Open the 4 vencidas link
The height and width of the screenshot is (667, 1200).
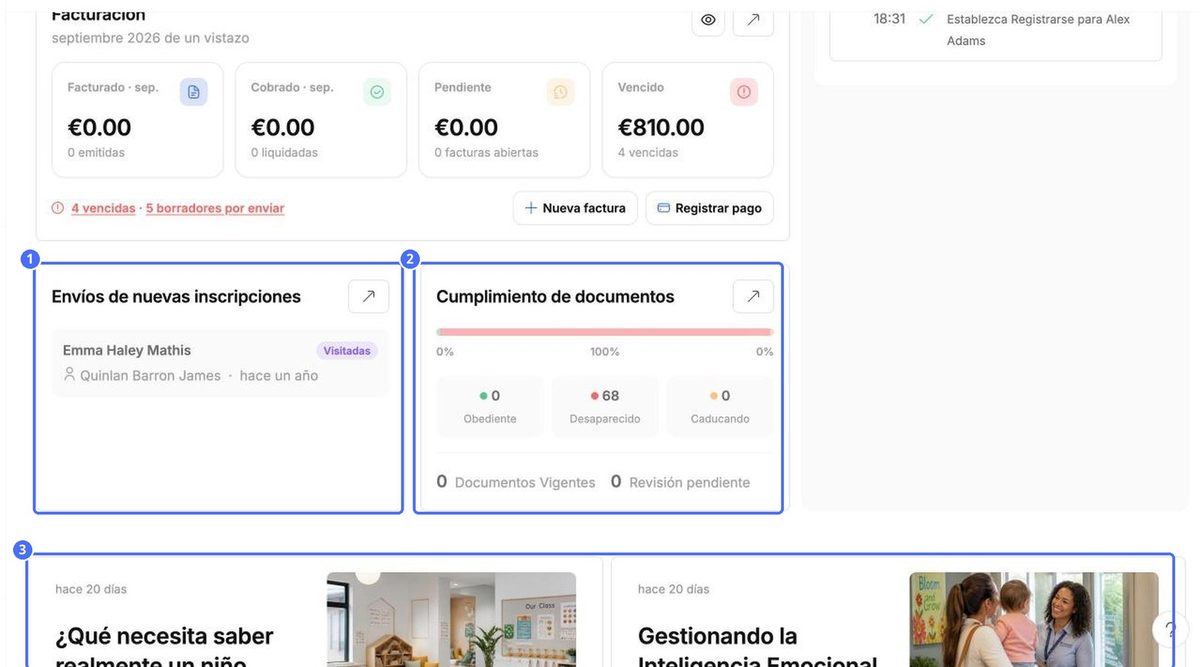pos(103,208)
